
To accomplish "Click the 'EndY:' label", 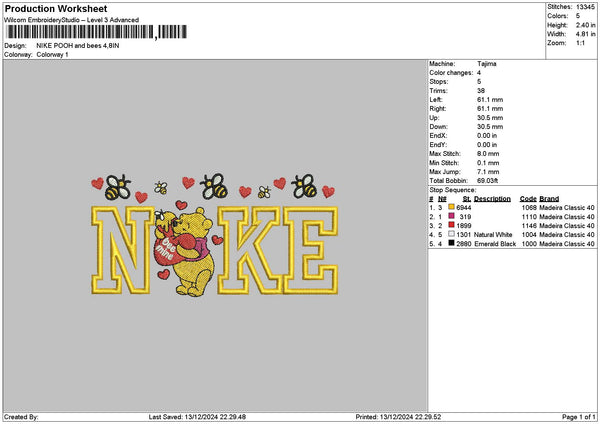I will pyautogui.click(x=438, y=145).
